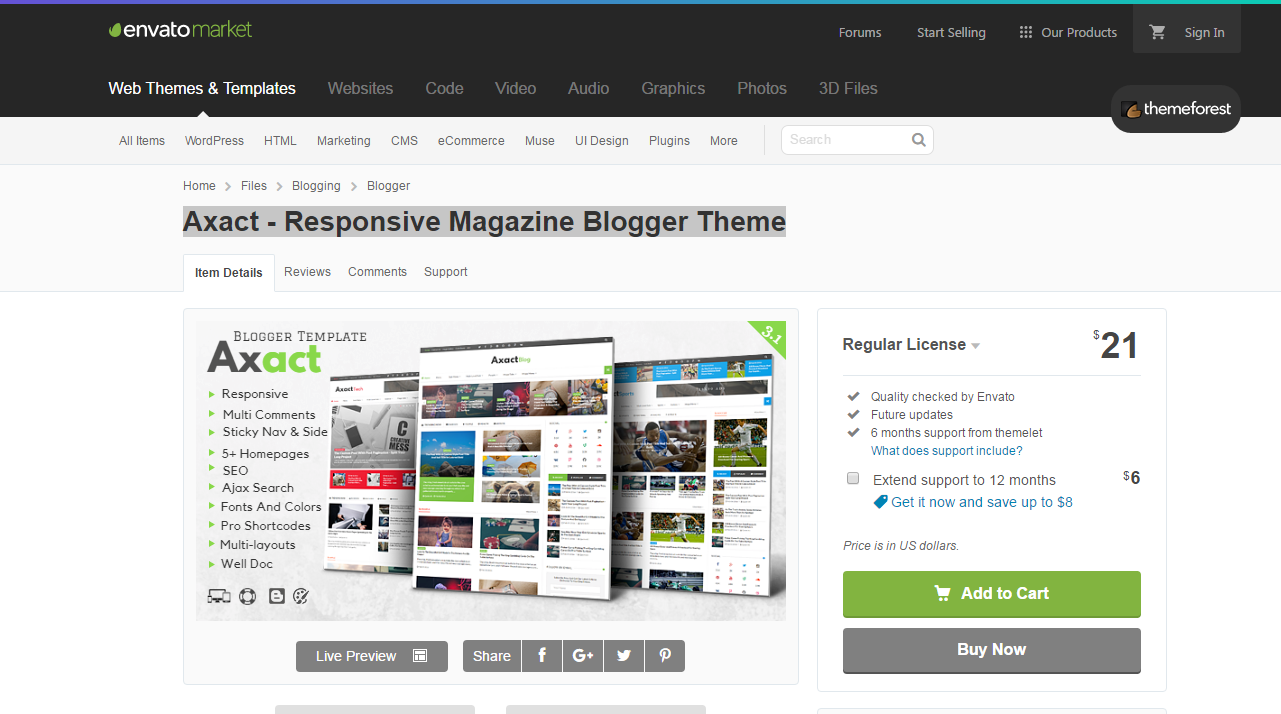Click the Start Selling link

tap(951, 33)
